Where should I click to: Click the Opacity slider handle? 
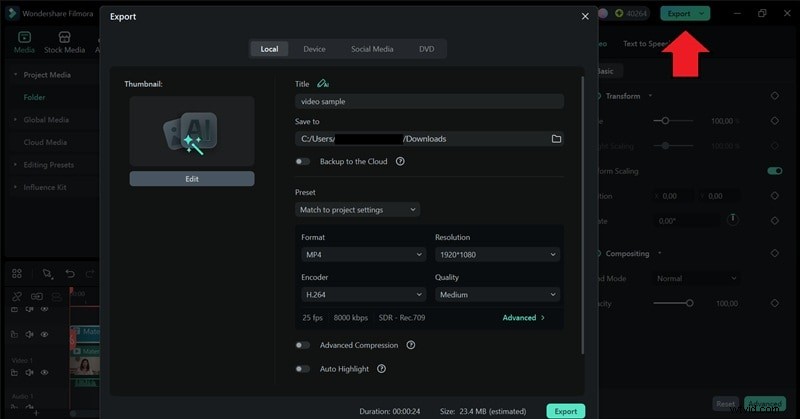[689, 303]
